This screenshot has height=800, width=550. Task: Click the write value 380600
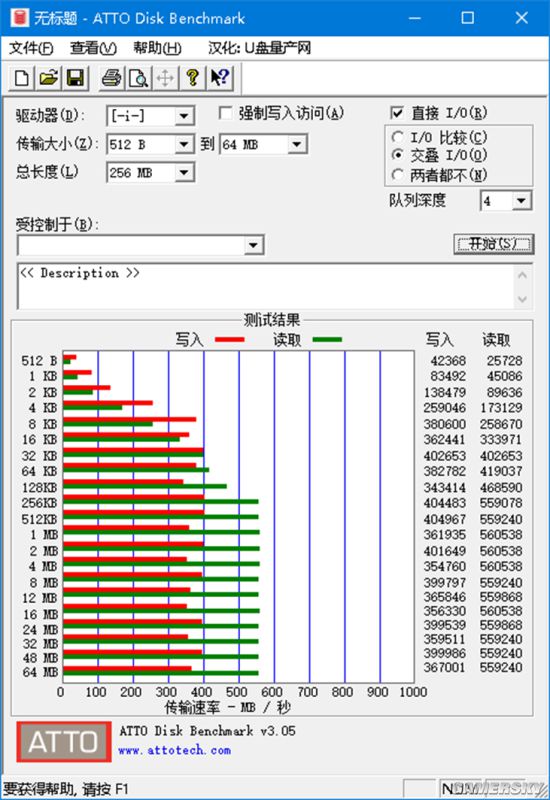[x=444, y=424]
